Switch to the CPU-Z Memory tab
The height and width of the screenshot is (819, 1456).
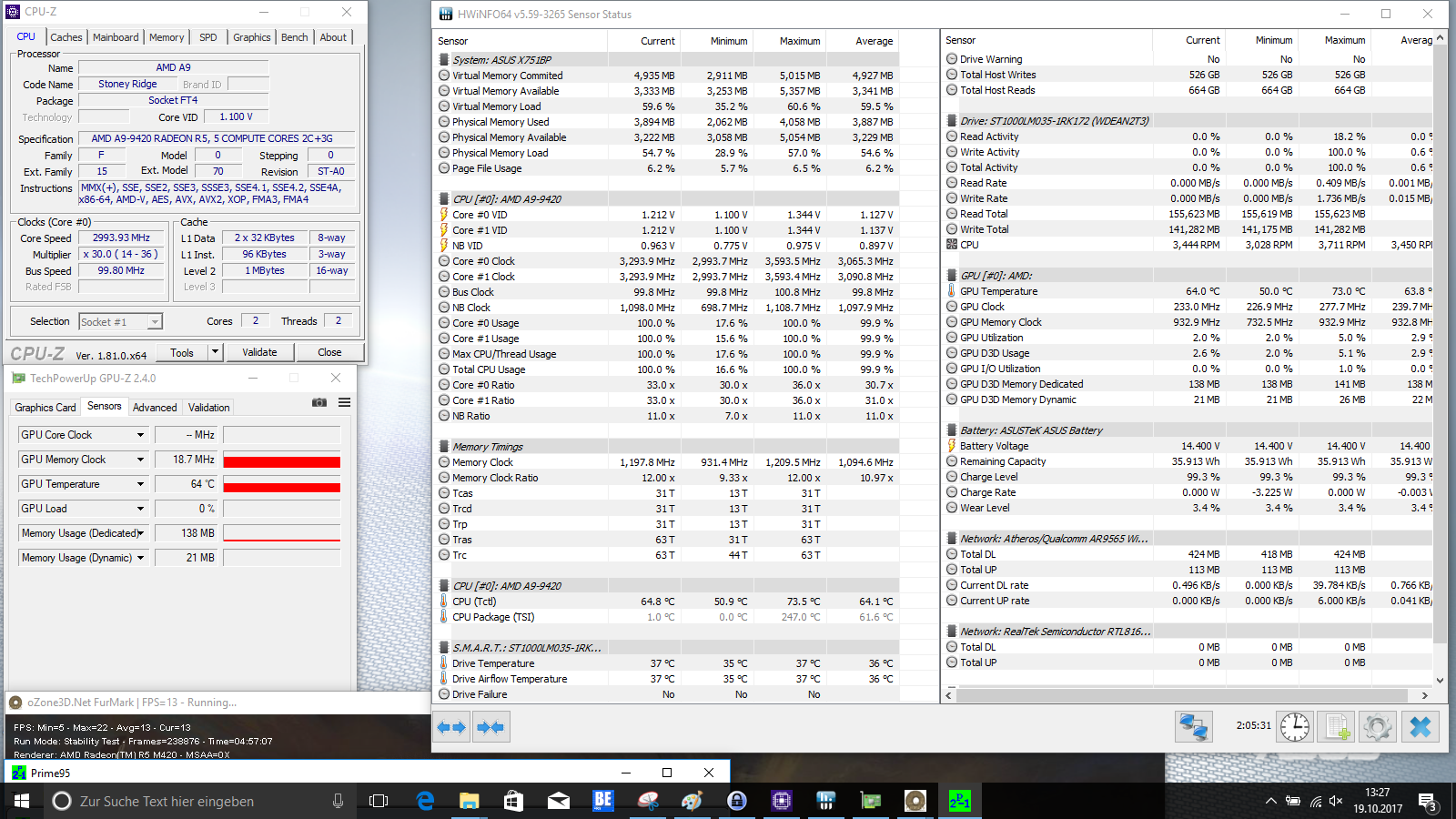(167, 37)
